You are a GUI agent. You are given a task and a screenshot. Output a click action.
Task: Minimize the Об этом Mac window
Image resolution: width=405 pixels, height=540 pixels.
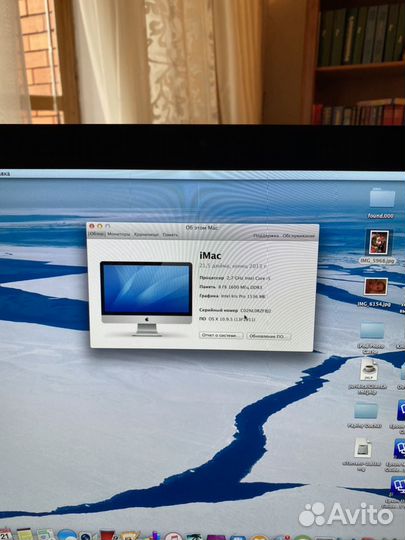point(100,226)
